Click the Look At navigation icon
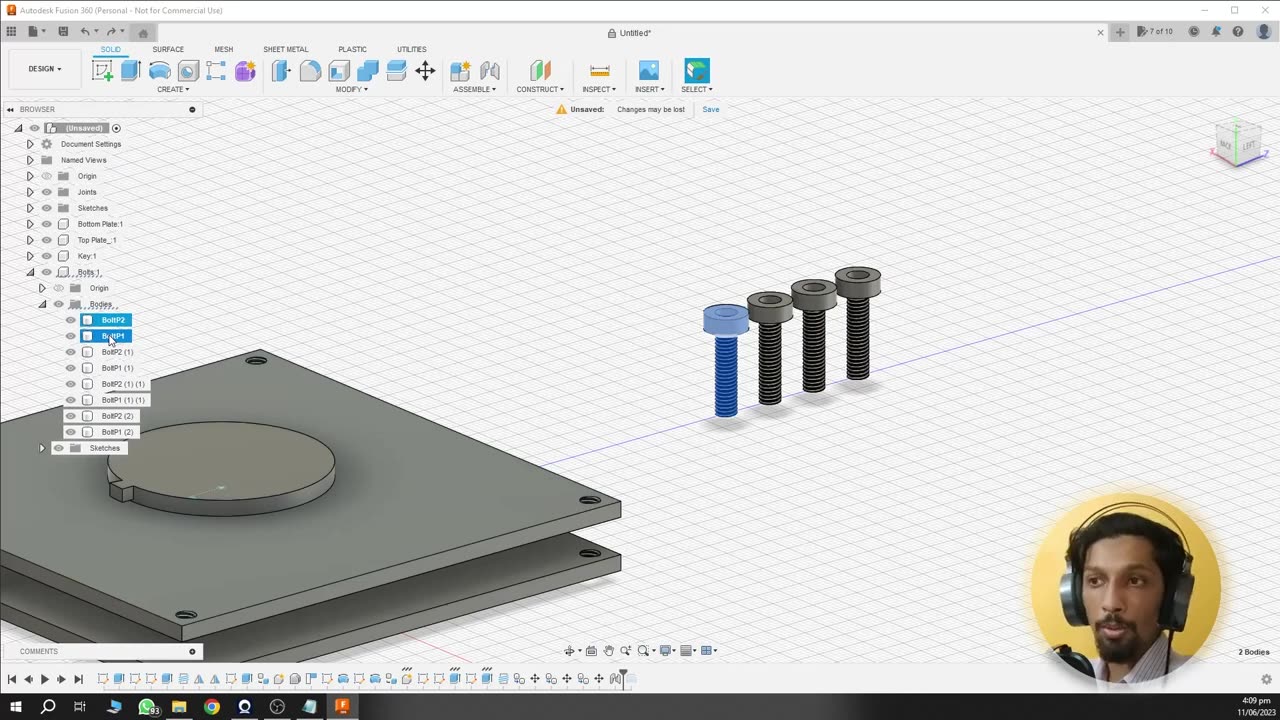Image resolution: width=1280 pixels, height=720 pixels. (x=591, y=651)
